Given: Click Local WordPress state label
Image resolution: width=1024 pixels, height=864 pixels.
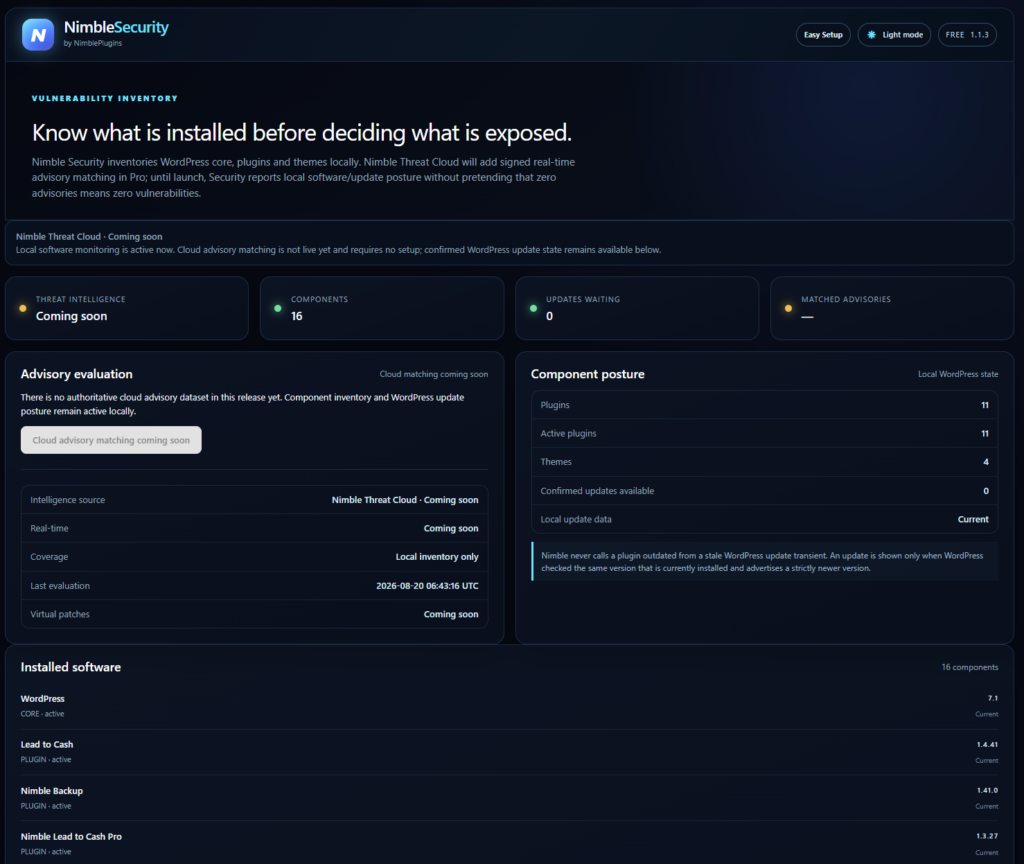Looking at the screenshot, I should 958,374.
